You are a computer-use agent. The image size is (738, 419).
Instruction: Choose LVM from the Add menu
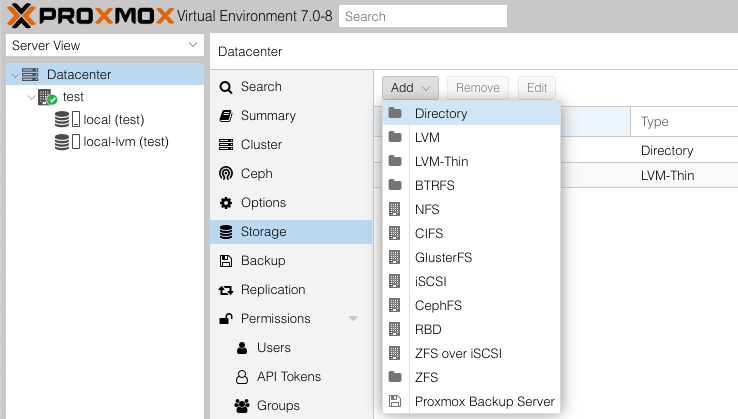[x=472, y=137]
